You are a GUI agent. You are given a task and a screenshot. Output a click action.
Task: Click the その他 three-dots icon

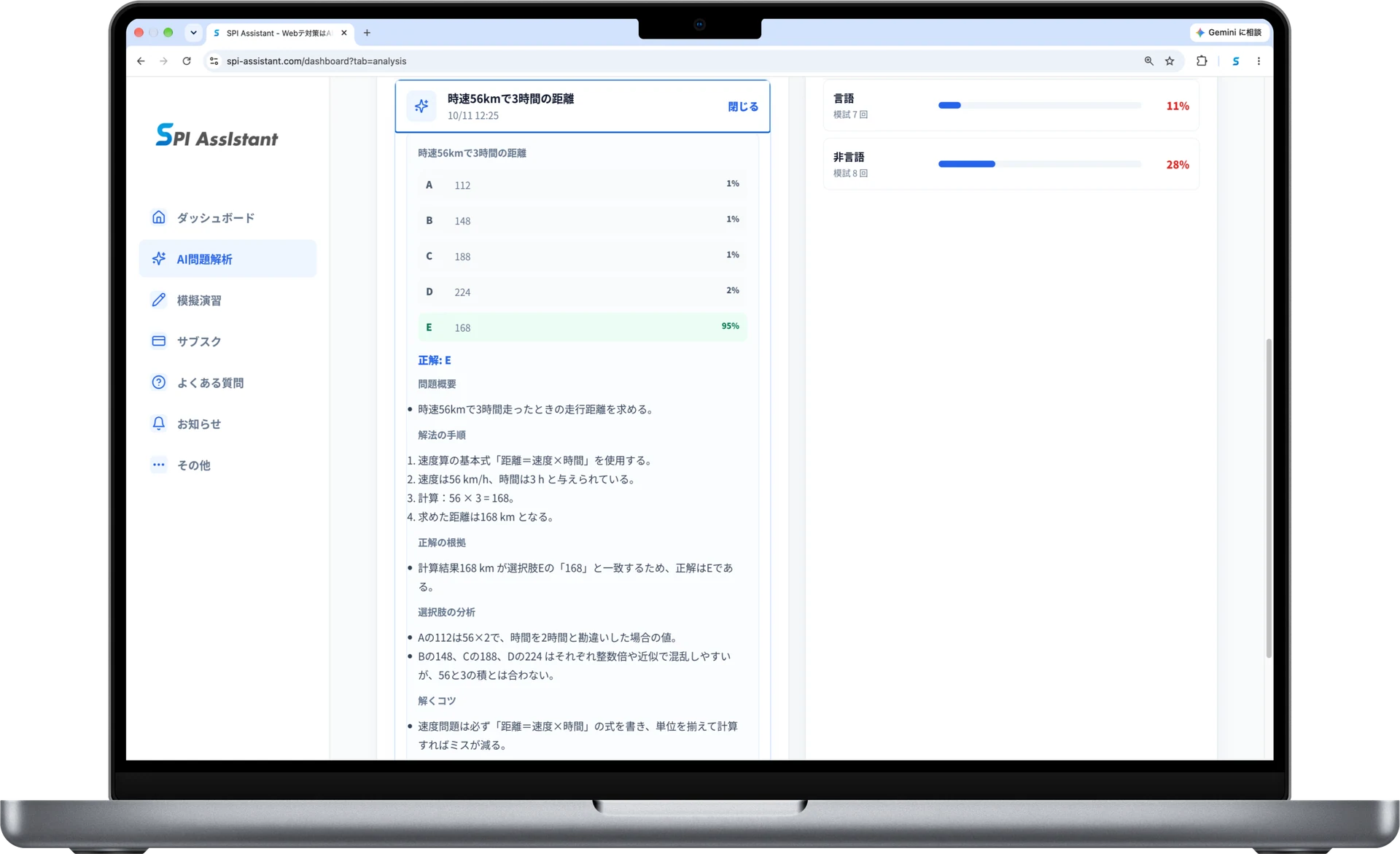click(158, 465)
